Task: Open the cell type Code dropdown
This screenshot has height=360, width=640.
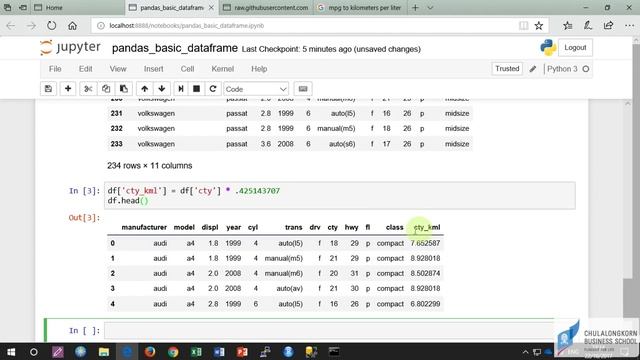Action: 256,89
